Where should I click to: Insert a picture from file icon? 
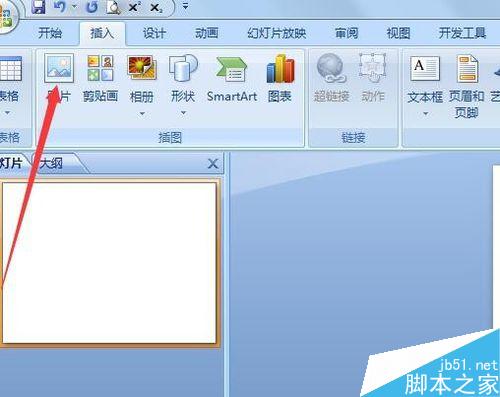click(x=59, y=69)
